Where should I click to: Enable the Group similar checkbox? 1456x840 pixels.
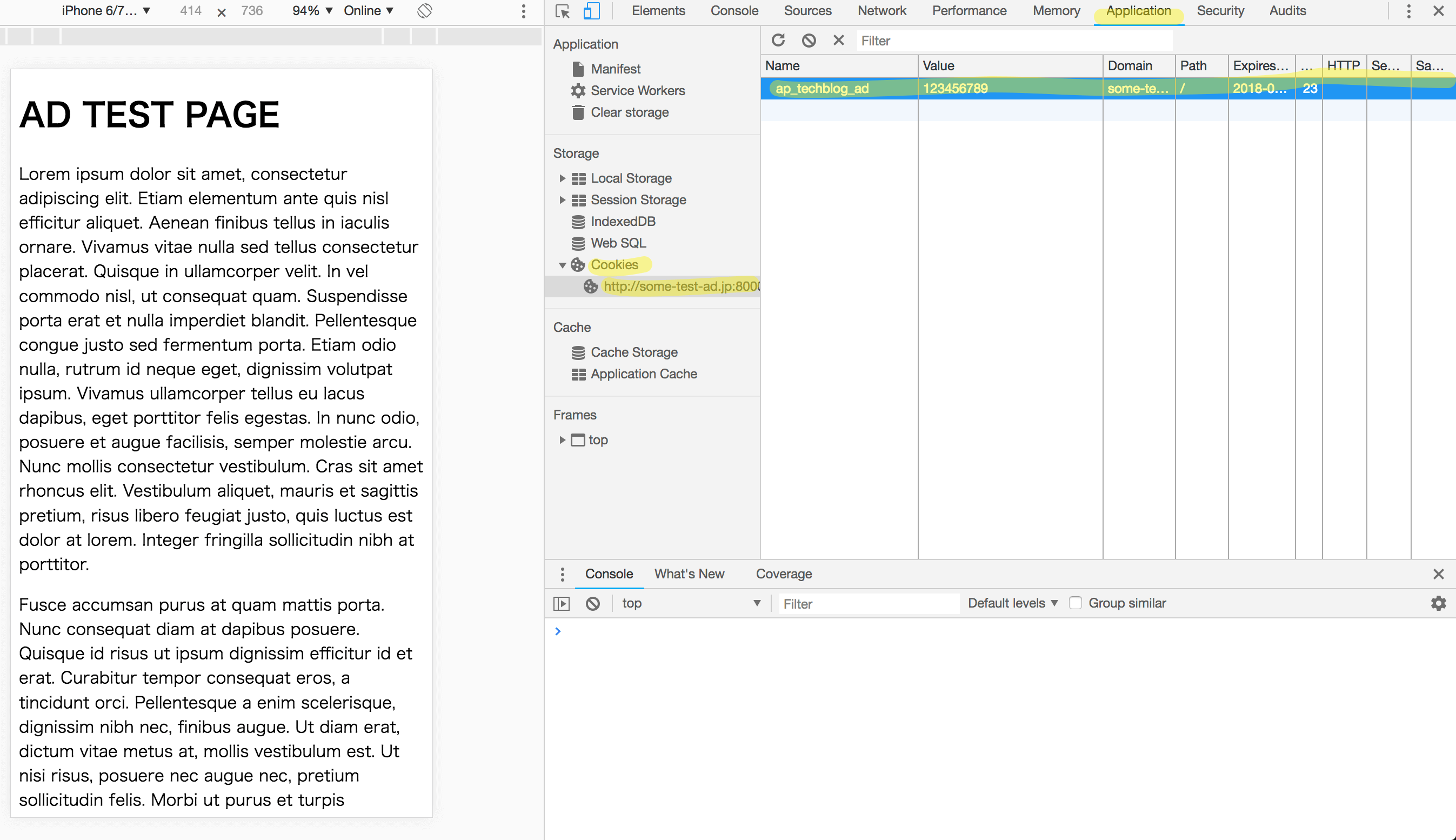coord(1076,603)
